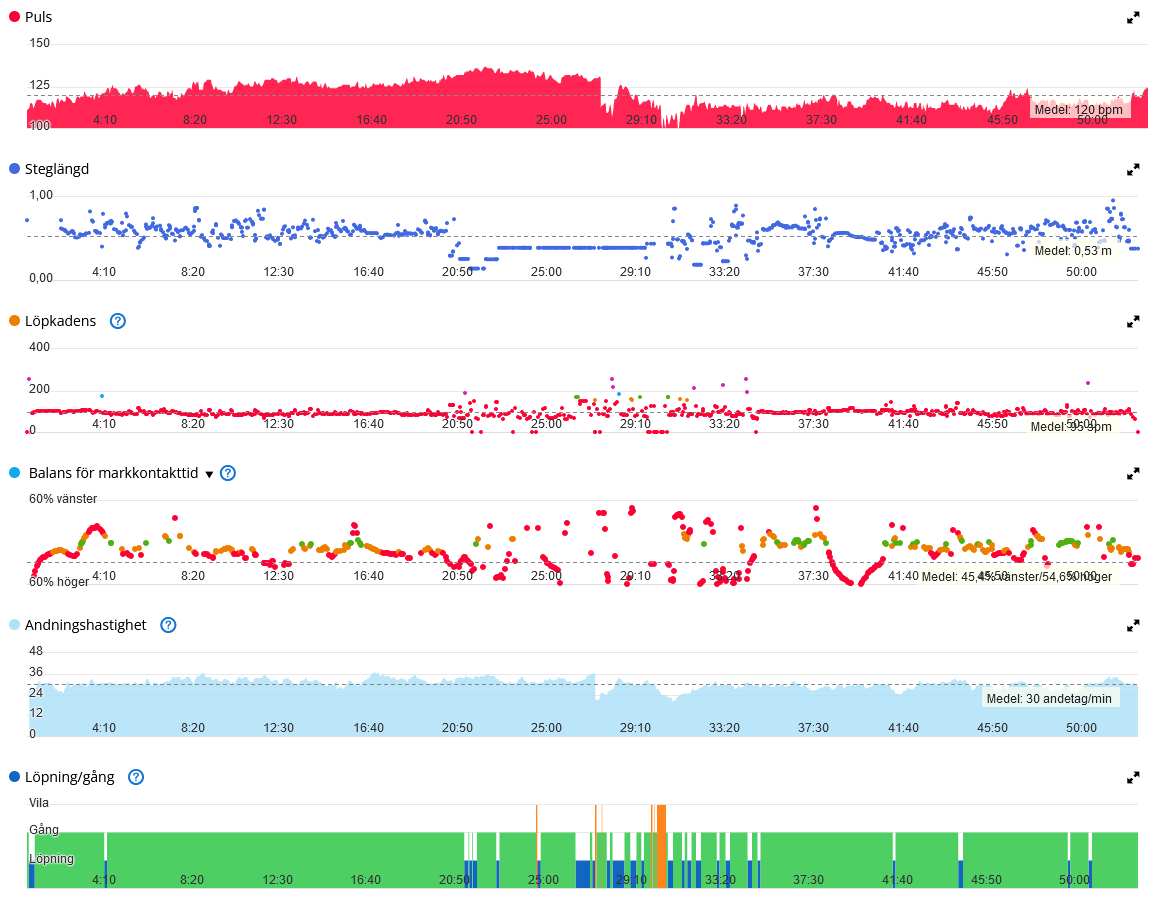Click the 48 value on Andningshastighet axis
Image resolution: width=1154 pixels, height=904 pixels.
click(36, 651)
